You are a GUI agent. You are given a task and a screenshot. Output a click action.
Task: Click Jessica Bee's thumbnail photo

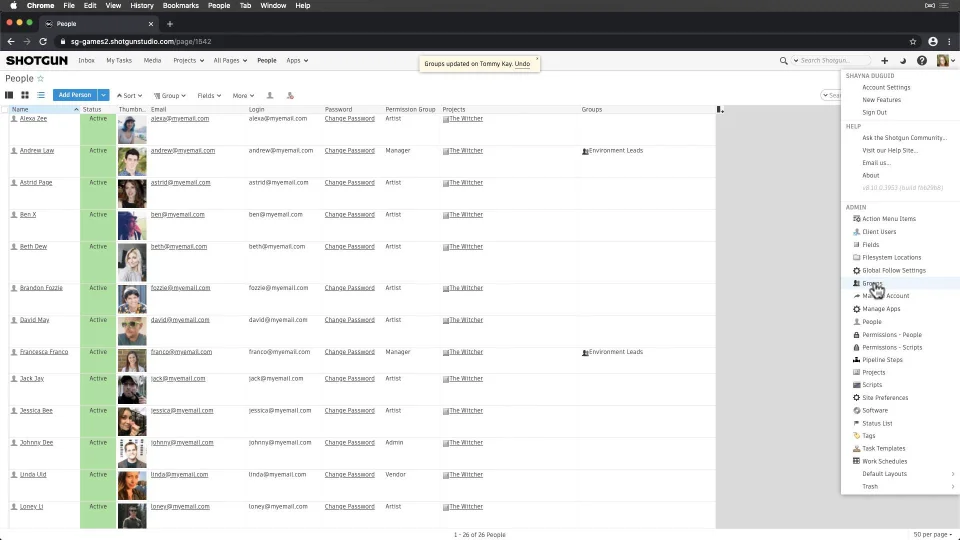point(132,421)
